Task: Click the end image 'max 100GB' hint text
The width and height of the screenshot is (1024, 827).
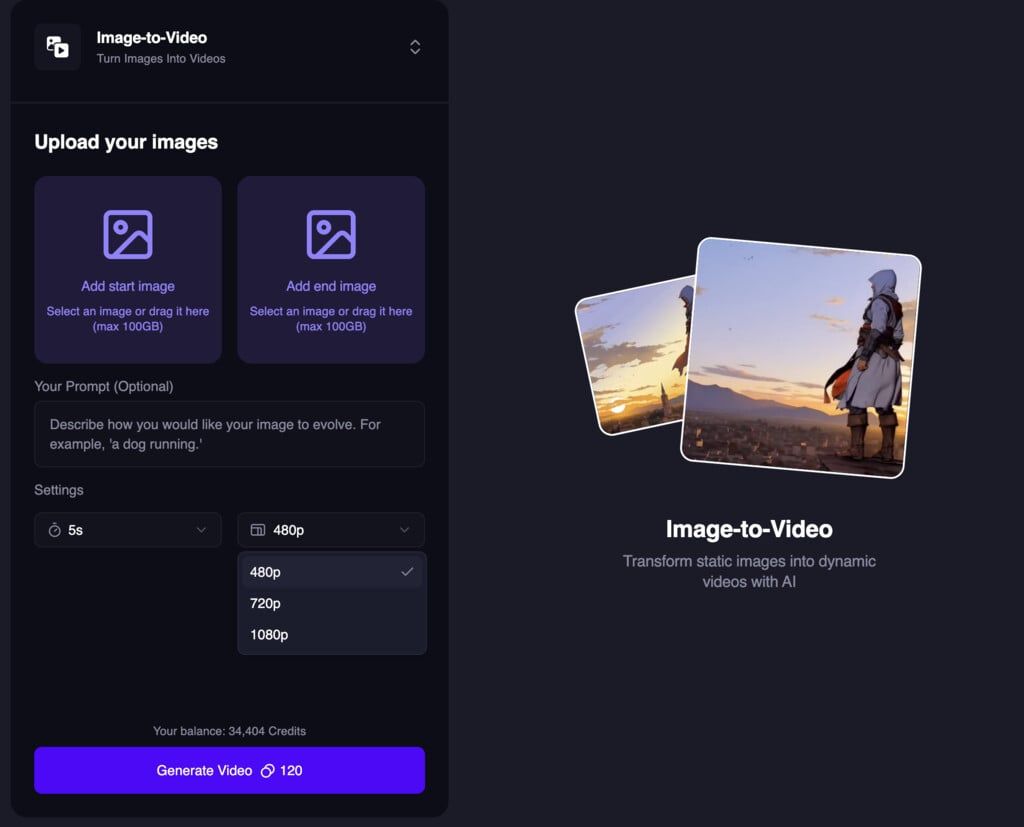Action: (x=331, y=327)
